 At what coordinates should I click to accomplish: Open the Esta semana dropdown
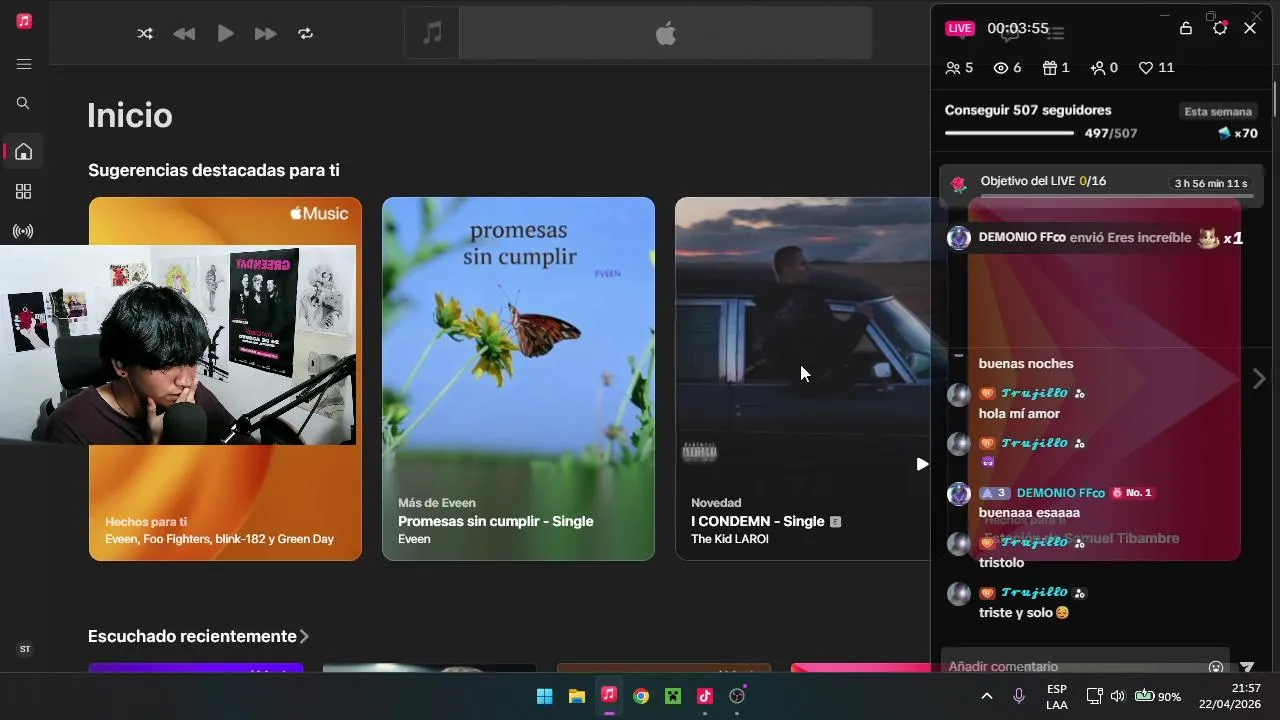point(1217,111)
